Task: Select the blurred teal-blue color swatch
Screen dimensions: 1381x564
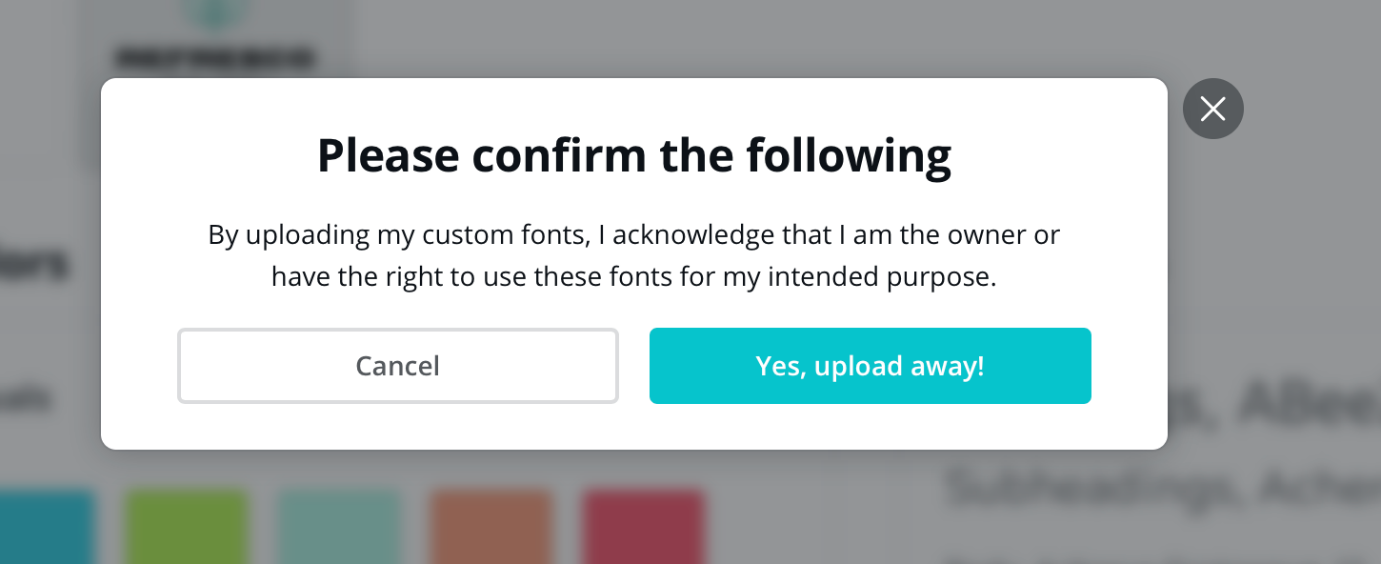Action: click(45, 527)
